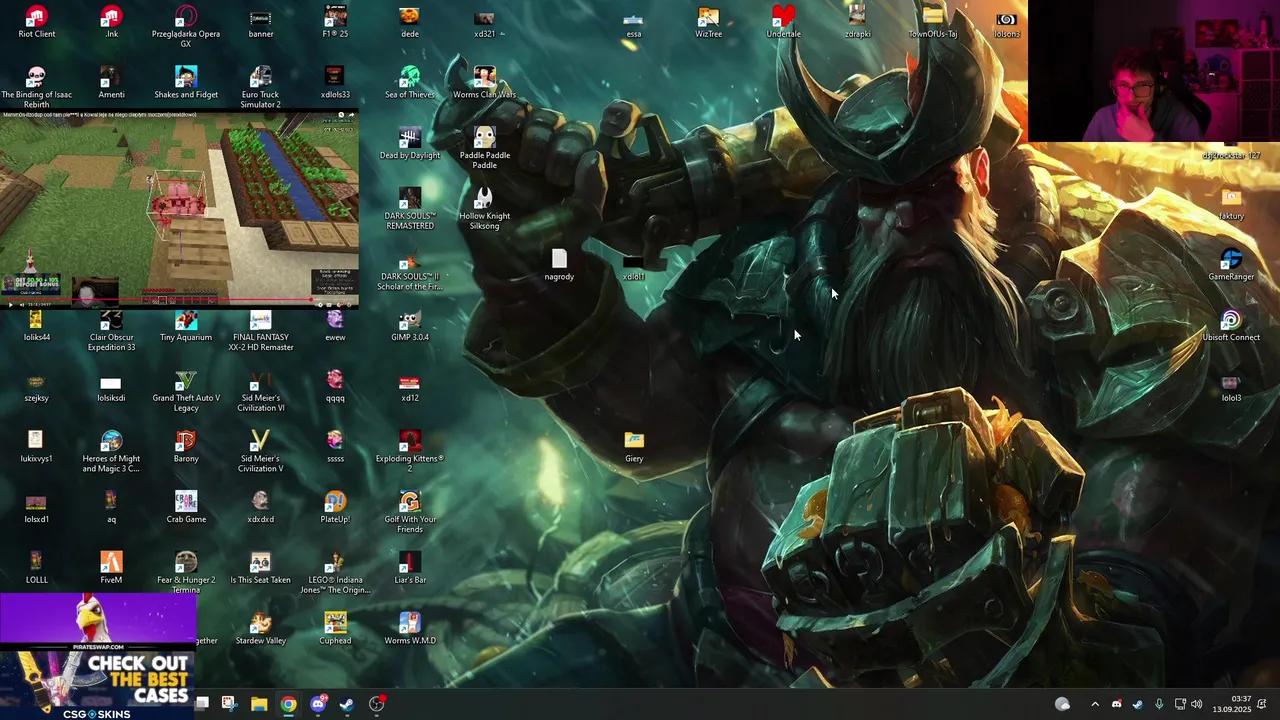Open the nagrody text file
The image size is (1280, 720).
pos(559,265)
